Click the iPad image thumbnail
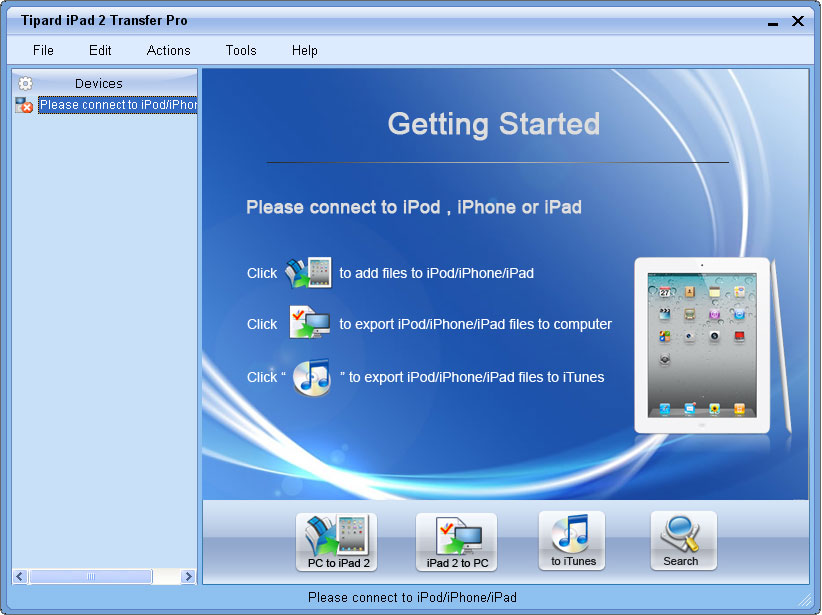 coord(702,345)
